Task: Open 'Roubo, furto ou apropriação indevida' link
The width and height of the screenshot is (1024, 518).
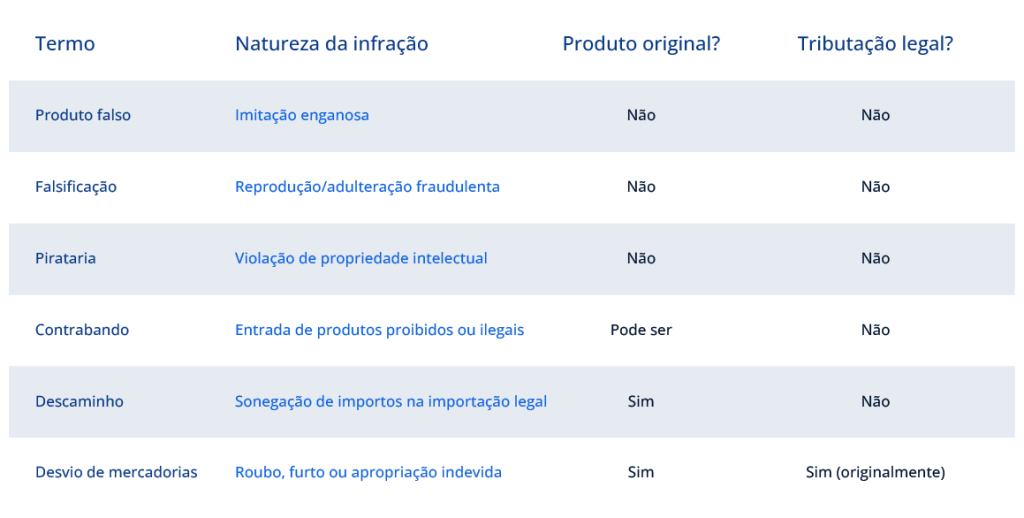Action: tap(368, 472)
